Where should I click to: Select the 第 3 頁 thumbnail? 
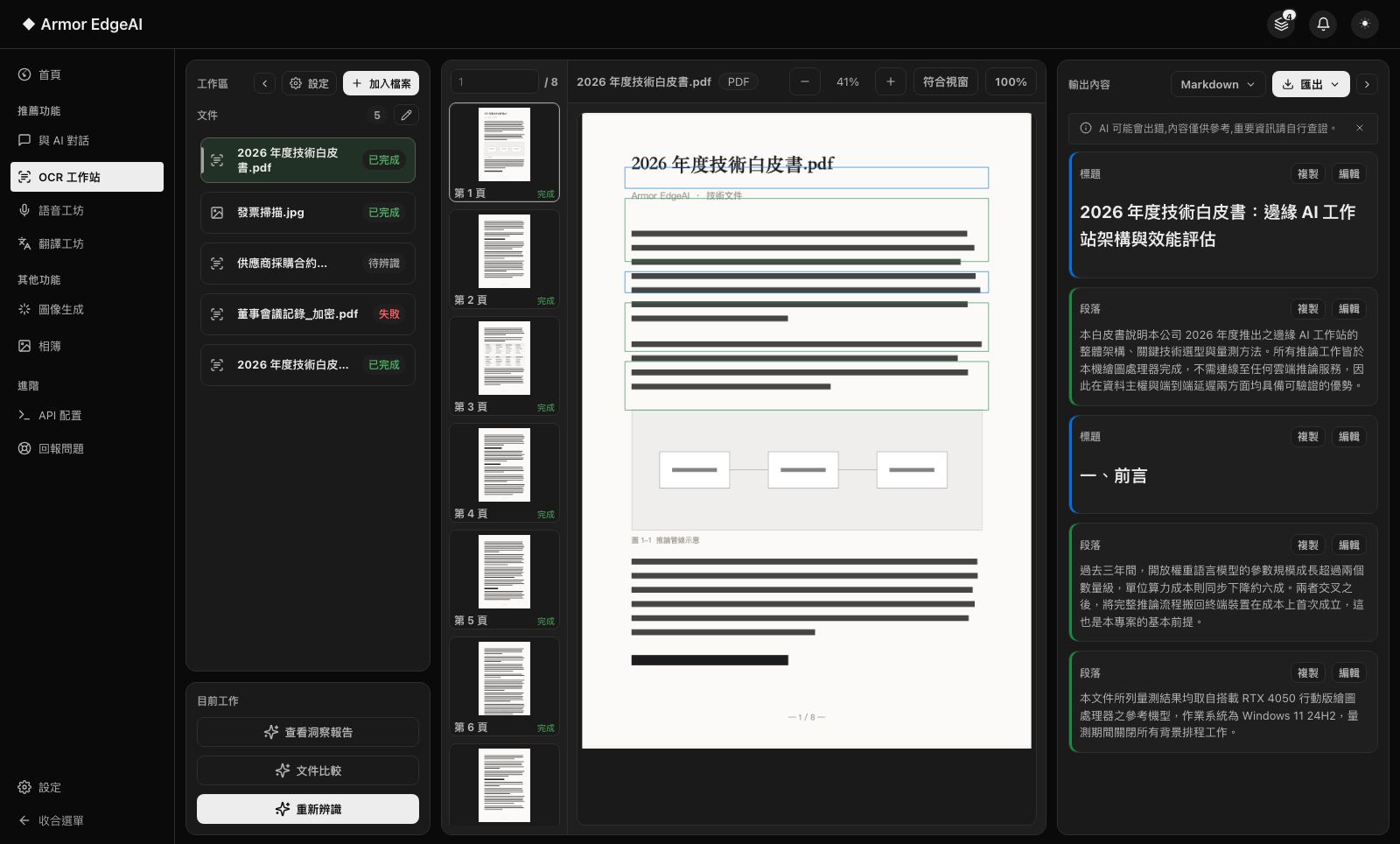point(504,366)
